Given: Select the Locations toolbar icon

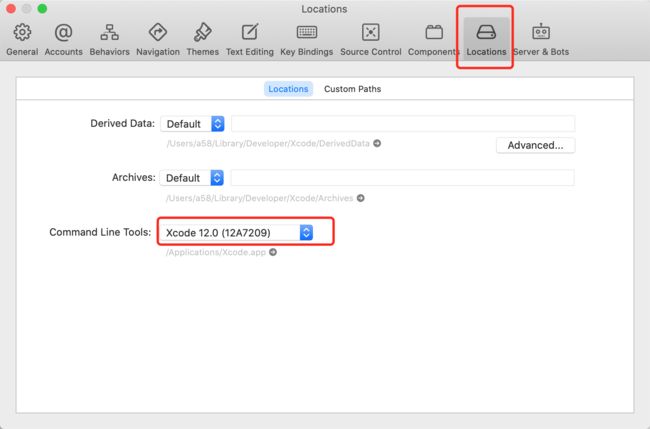Looking at the screenshot, I should point(486,39).
